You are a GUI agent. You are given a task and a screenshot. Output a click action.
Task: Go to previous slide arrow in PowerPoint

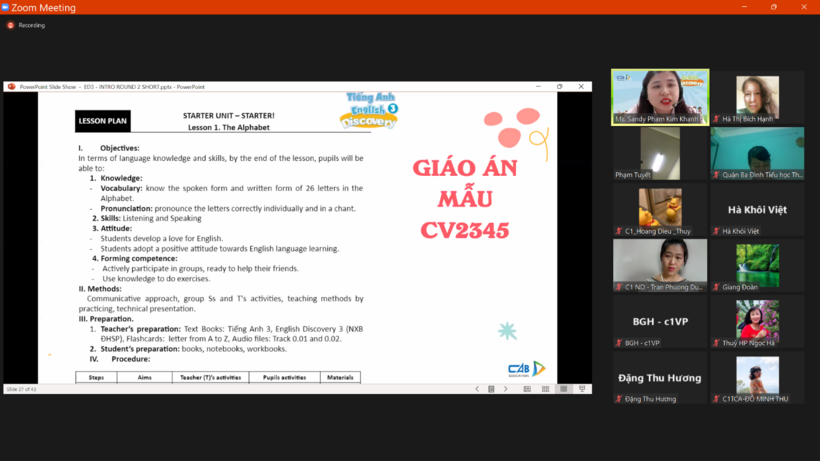pos(477,389)
